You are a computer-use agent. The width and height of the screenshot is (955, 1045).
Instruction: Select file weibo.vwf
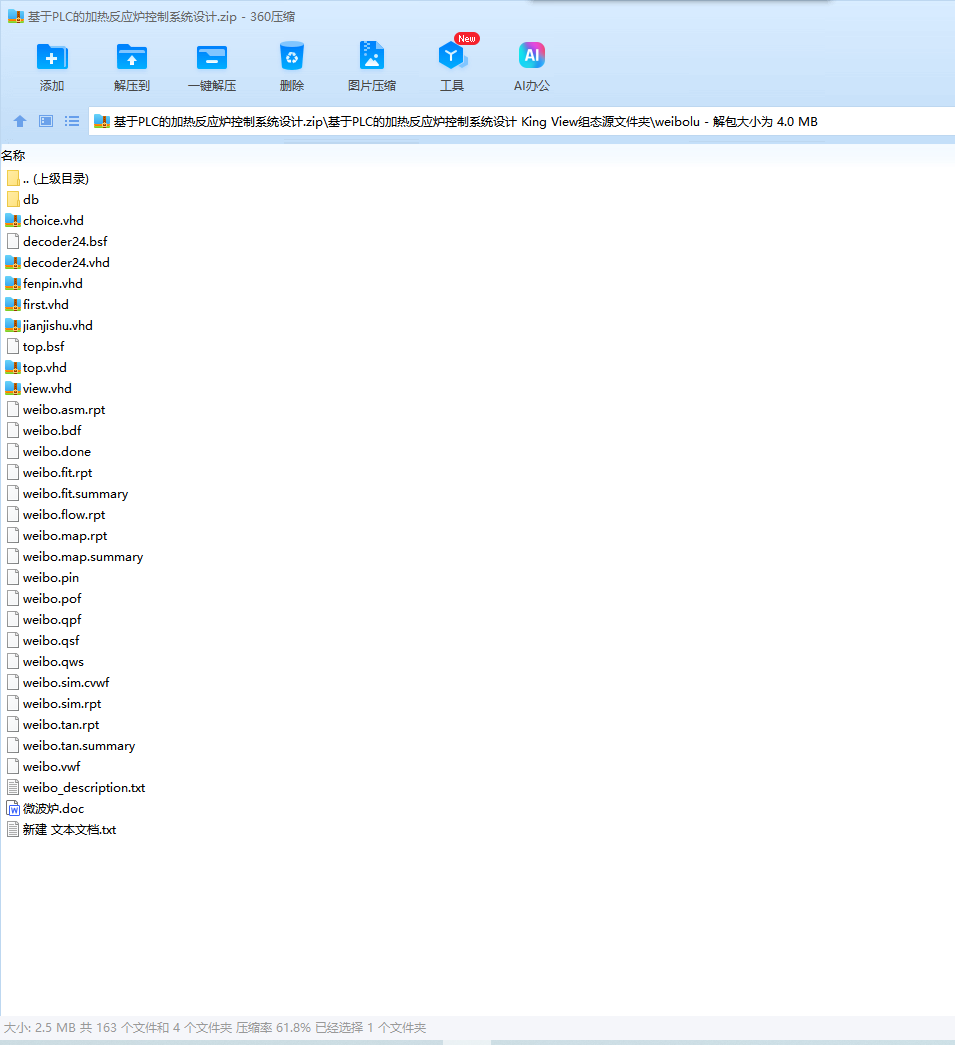point(43,766)
